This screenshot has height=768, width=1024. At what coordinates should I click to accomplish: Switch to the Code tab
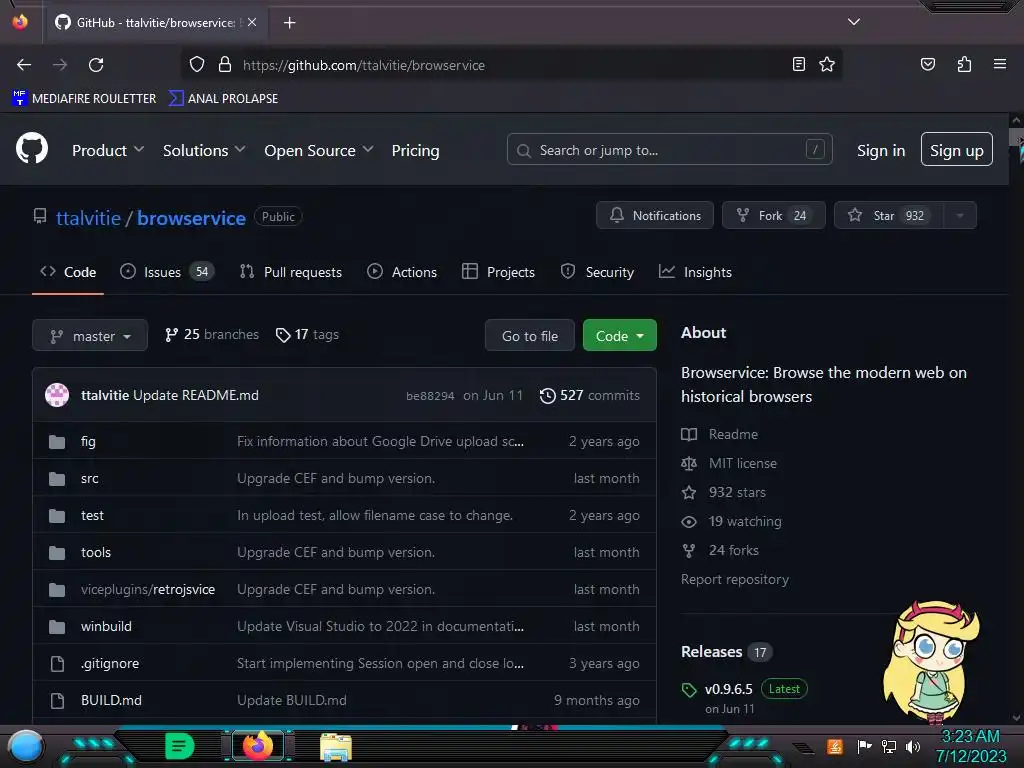click(x=68, y=272)
